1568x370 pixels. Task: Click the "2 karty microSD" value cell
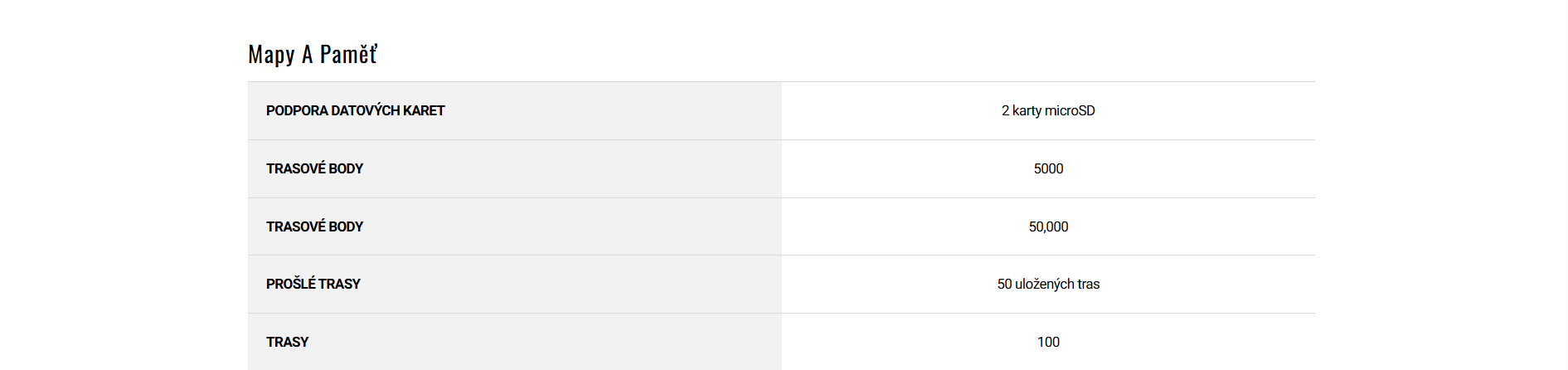[1047, 110]
